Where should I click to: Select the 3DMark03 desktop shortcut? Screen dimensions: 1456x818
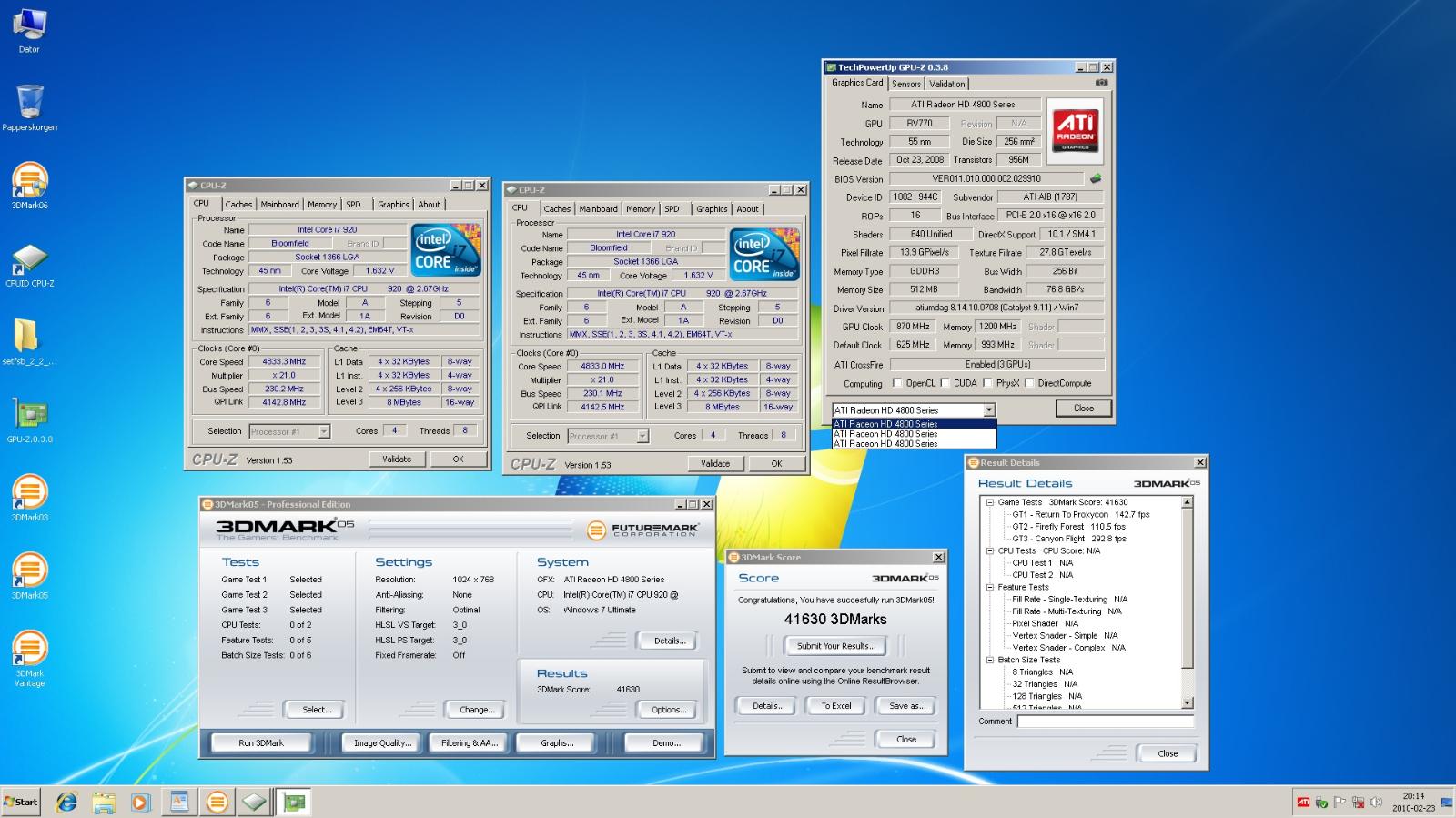[x=29, y=498]
